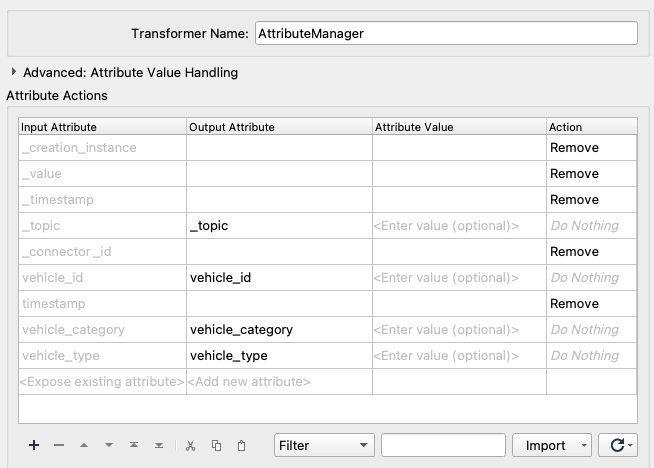
Task: Click Attribute Value cell for vehicle_type
Action: [x=459, y=355]
